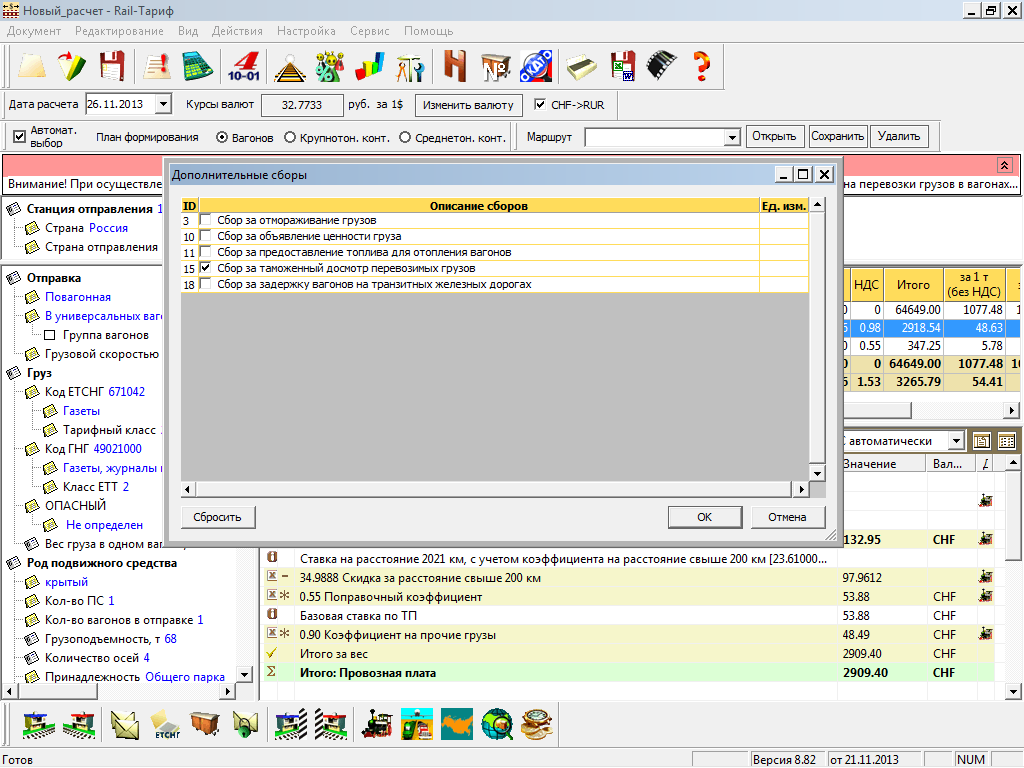Open the Маршрут dropdown list

coord(732,137)
